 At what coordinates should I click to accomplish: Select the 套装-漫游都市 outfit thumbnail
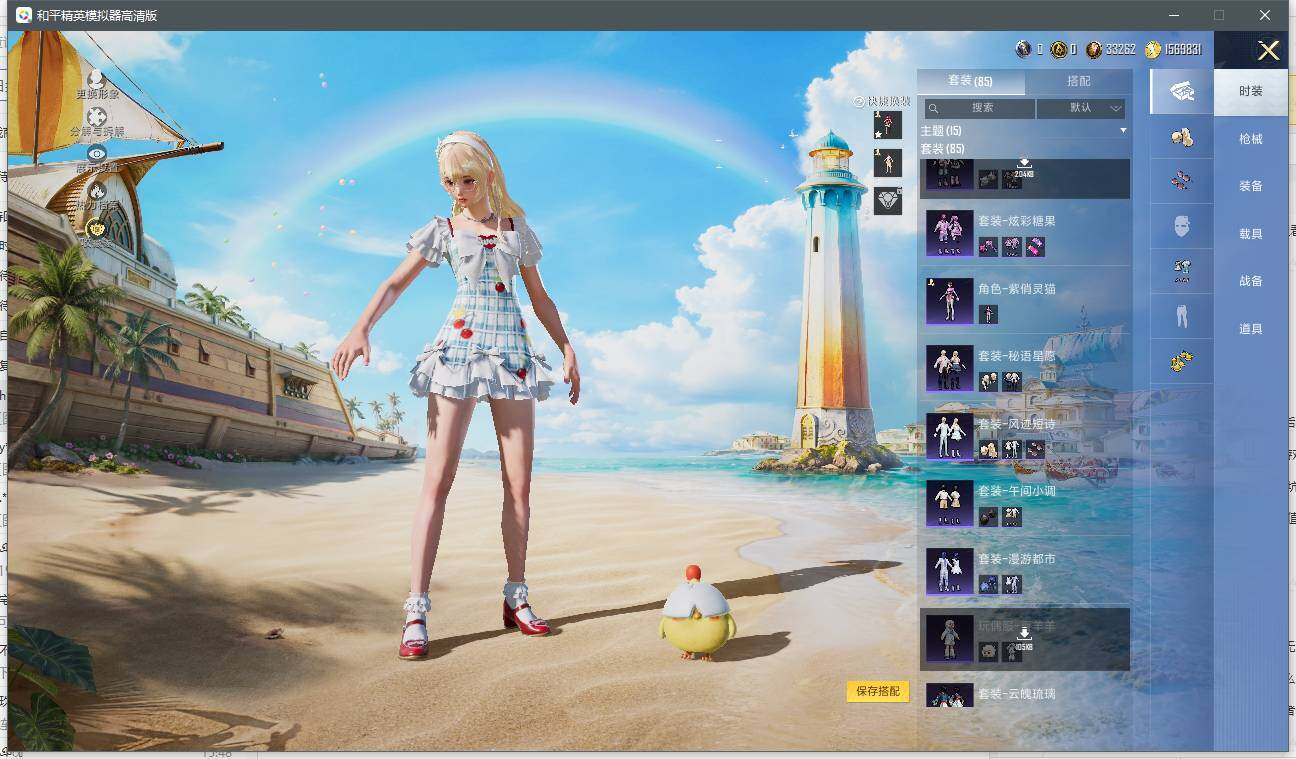point(949,571)
